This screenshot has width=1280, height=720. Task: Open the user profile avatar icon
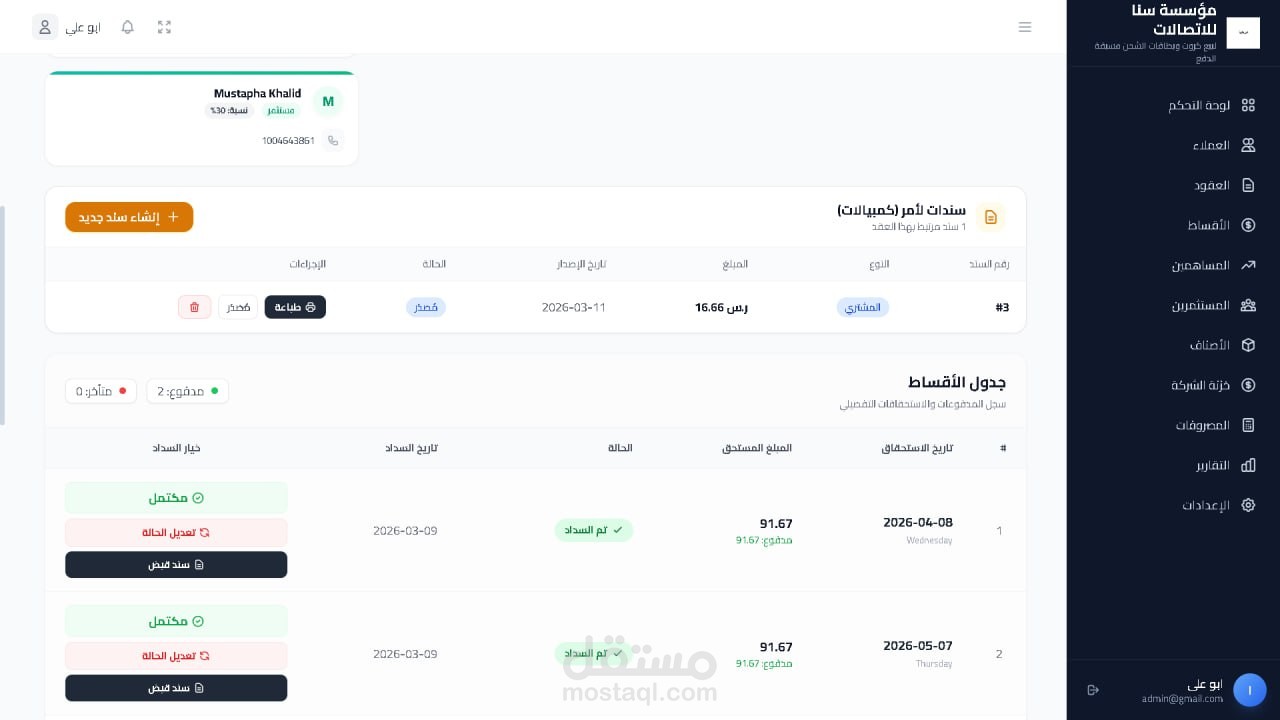(45, 27)
